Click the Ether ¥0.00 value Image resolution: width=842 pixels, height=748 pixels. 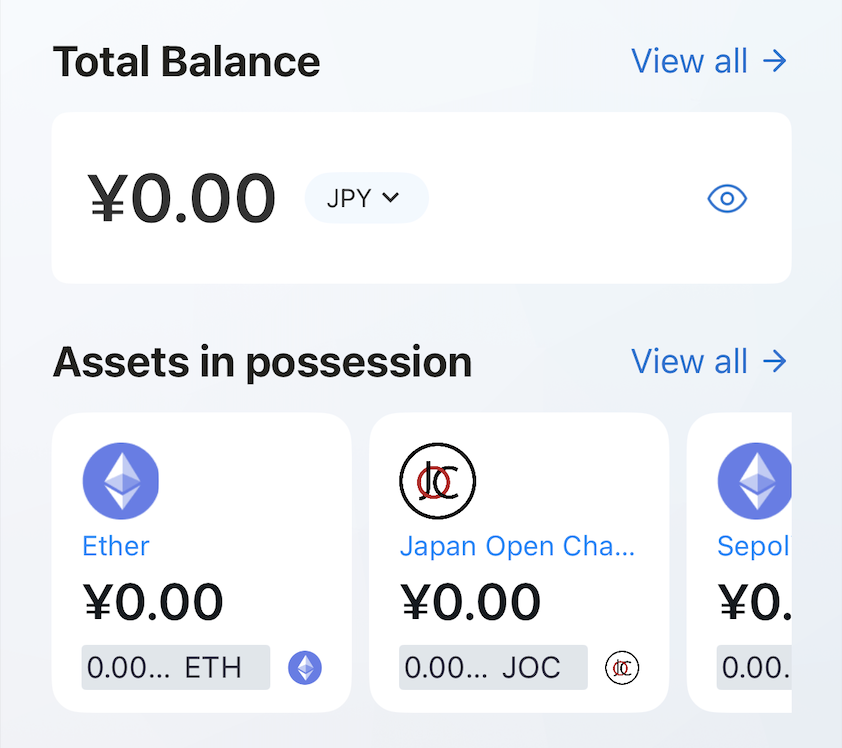[x=153, y=602]
